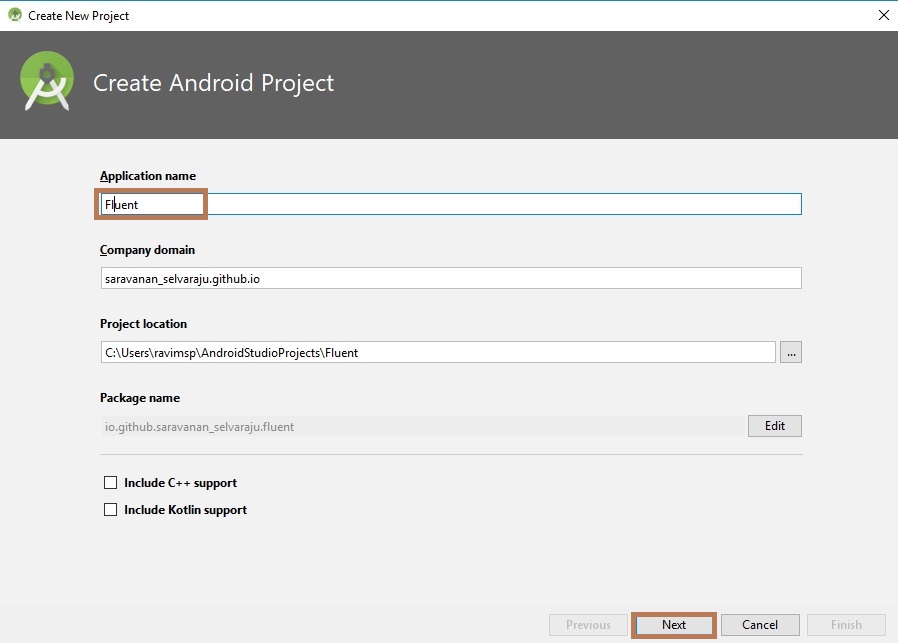Close the Create New Project window

(882, 15)
